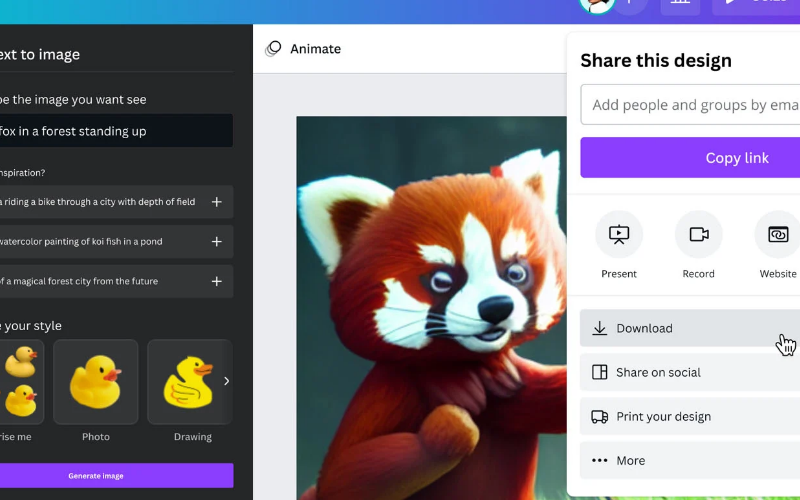Click the Record camera icon
Image resolution: width=800 pixels, height=500 pixels.
(698, 234)
